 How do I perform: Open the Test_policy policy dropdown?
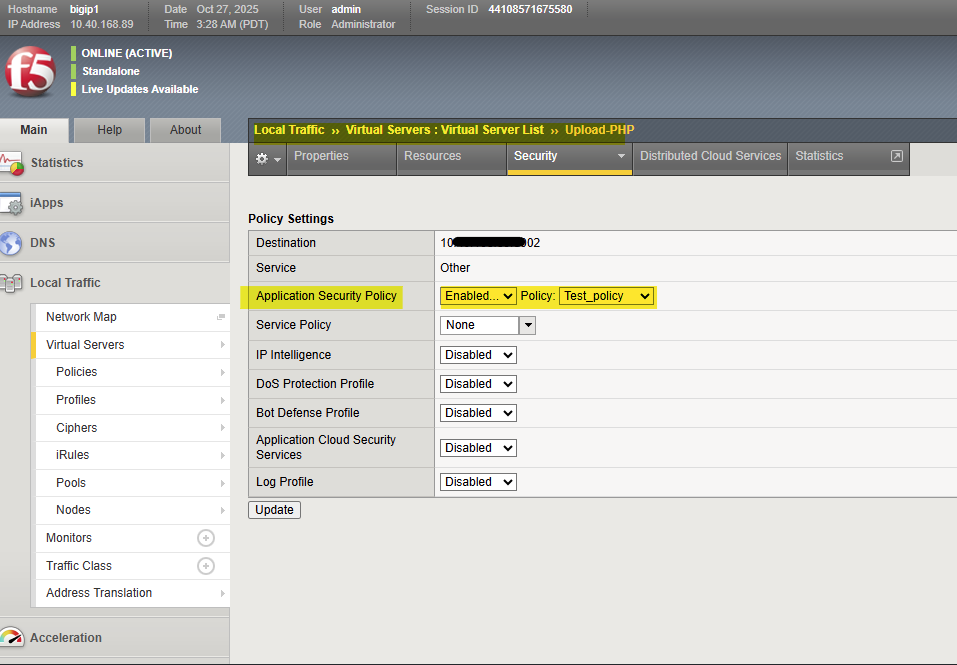coord(607,296)
